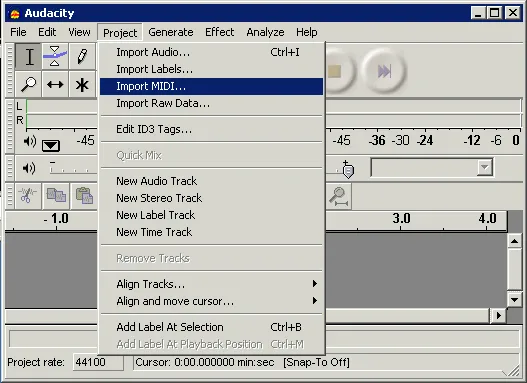Choose Add Label At Selection
Viewport: 527px width, 383px height.
click(212, 327)
